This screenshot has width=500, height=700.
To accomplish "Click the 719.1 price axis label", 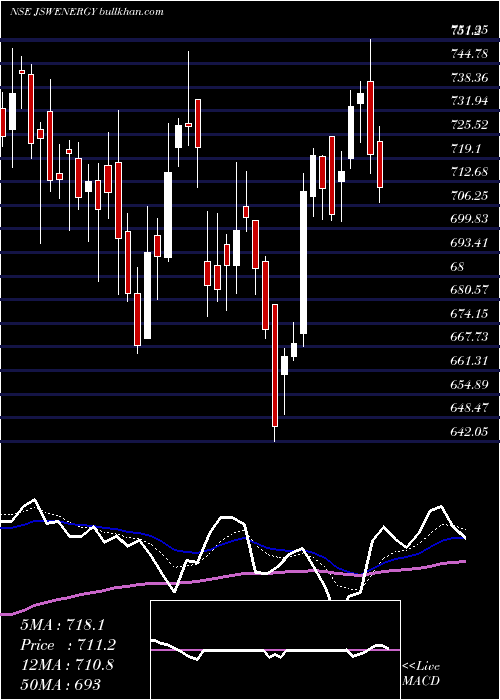I will (x=465, y=149).
